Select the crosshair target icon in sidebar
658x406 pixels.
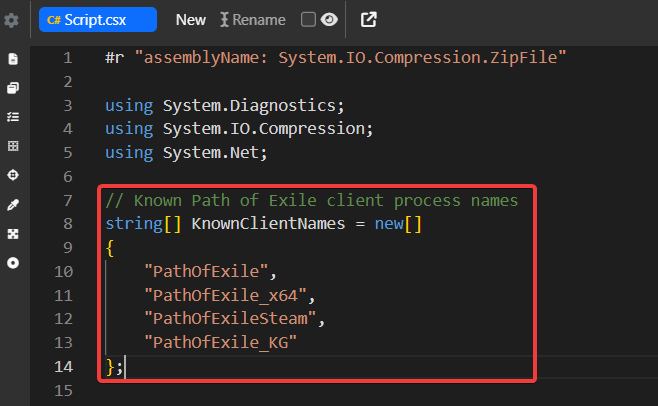[x=13, y=175]
